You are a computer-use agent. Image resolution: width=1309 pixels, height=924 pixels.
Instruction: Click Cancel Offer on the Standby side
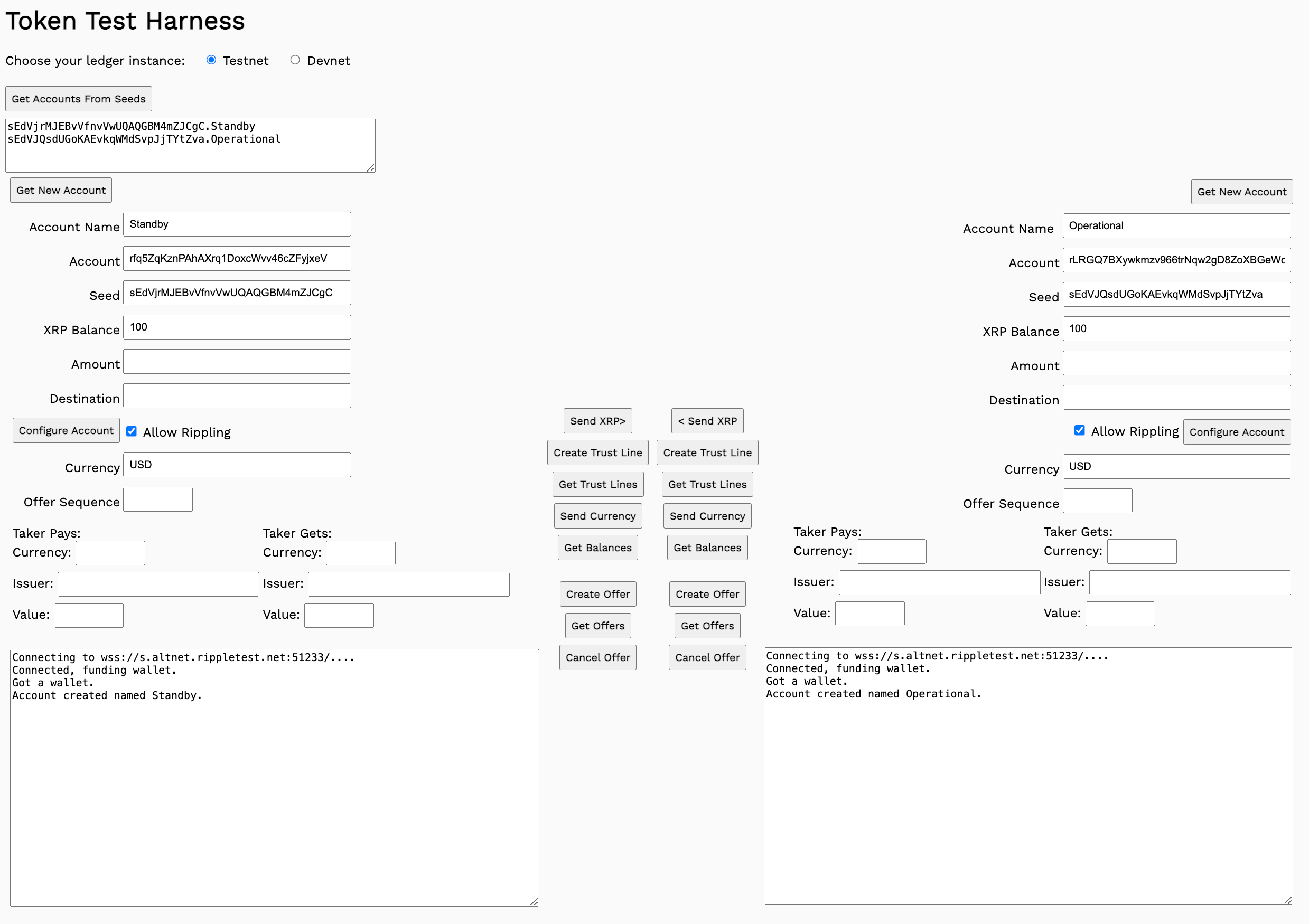[597, 657]
